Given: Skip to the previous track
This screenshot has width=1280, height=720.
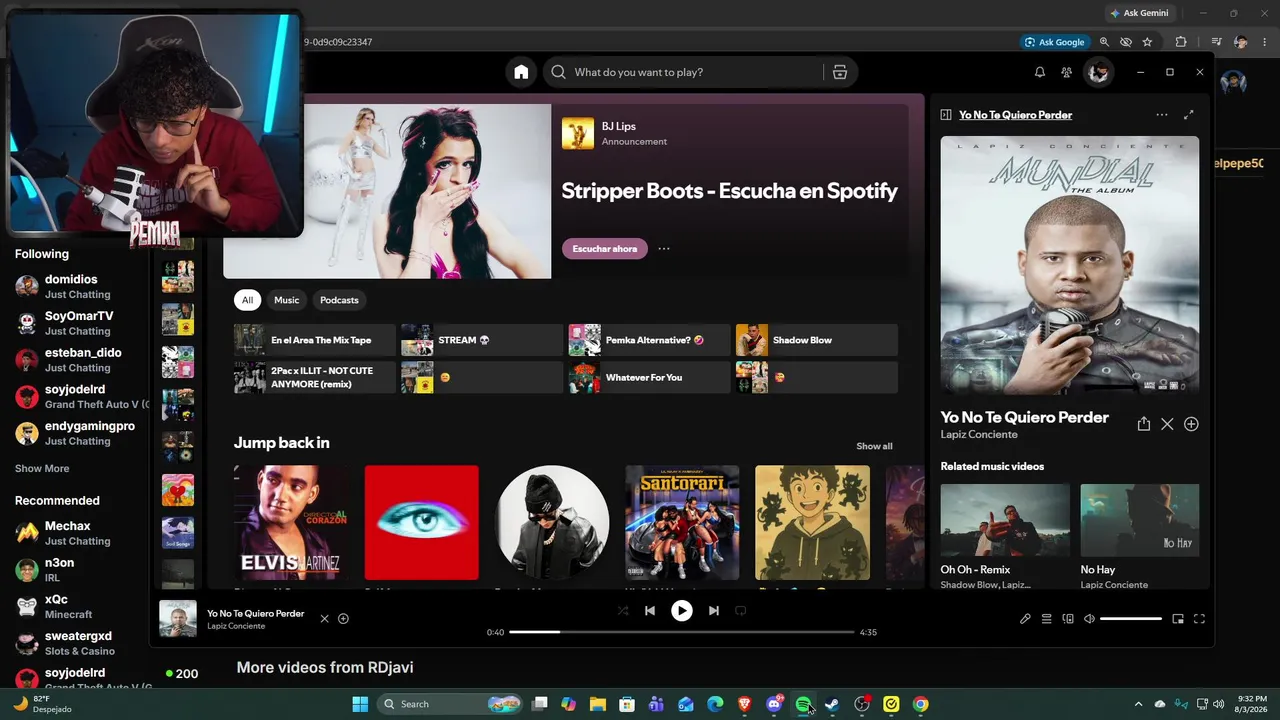Looking at the screenshot, I should pyautogui.click(x=650, y=611).
